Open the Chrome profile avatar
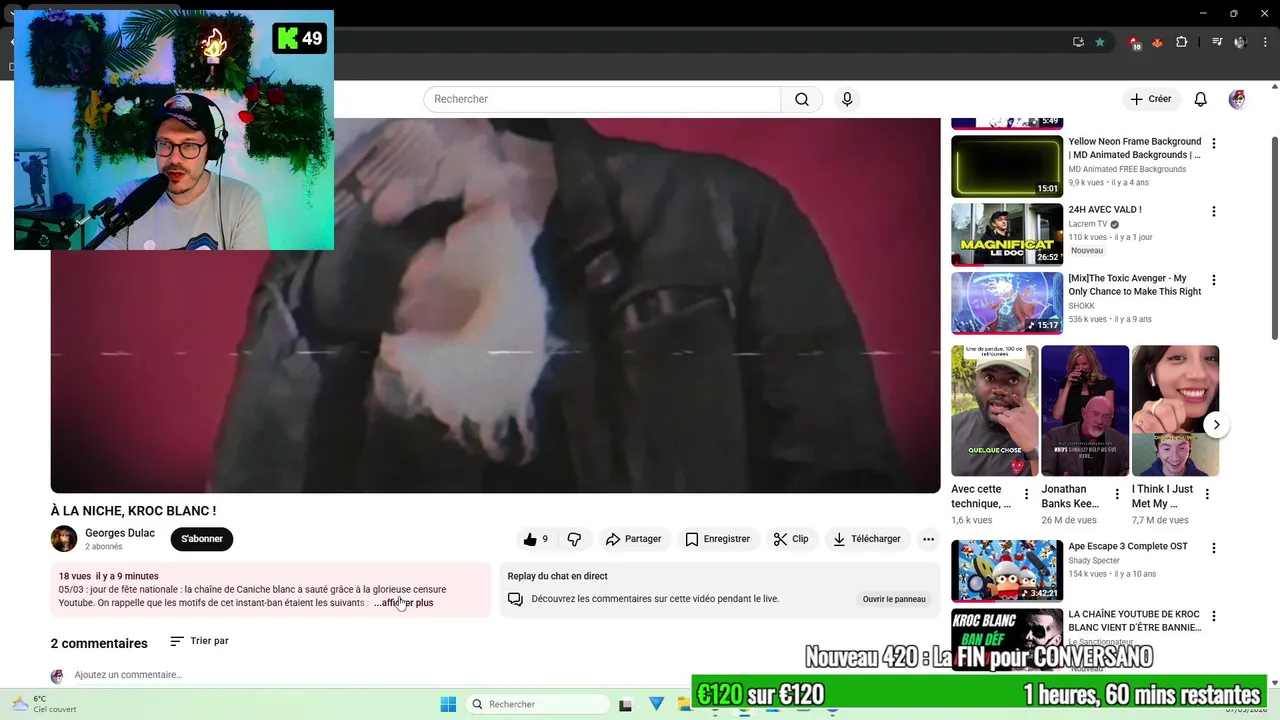The width and height of the screenshot is (1280, 720). point(1241,42)
